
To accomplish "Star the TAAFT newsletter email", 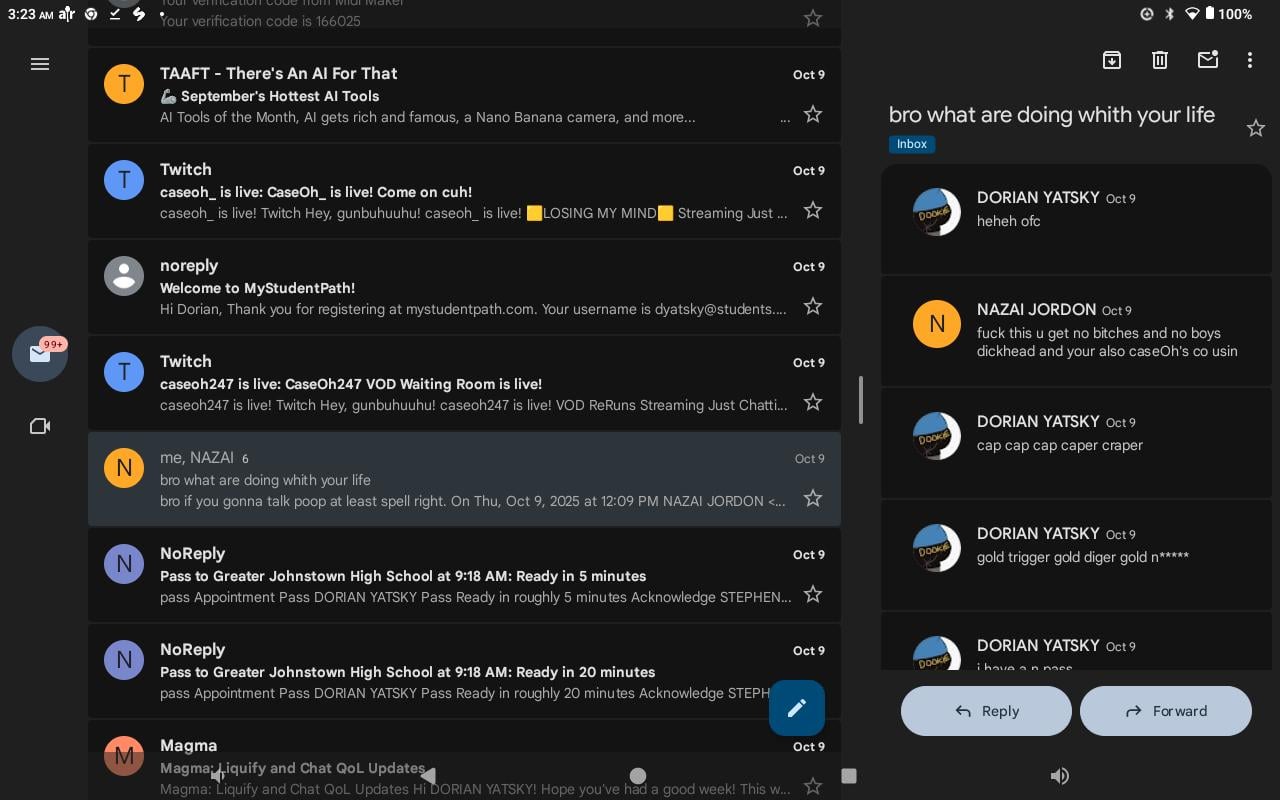I will coord(813,115).
